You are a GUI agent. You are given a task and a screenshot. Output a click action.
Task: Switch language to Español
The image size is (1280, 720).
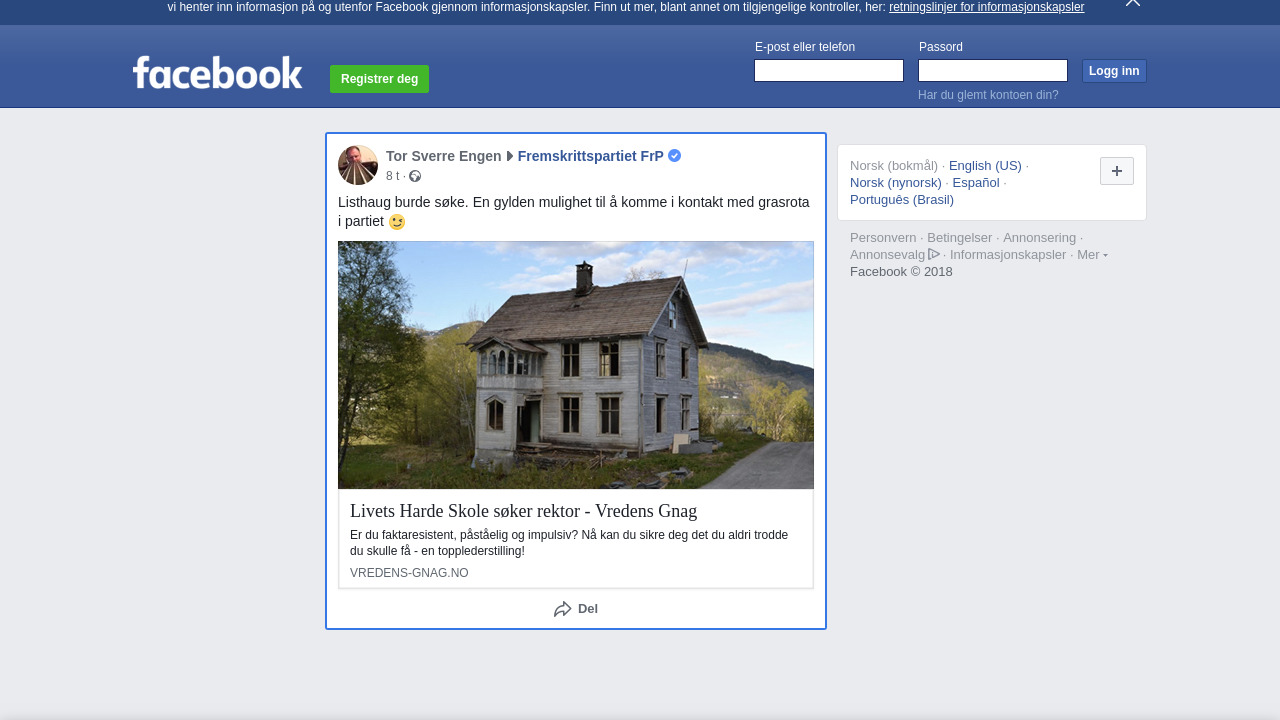(x=976, y=183)
